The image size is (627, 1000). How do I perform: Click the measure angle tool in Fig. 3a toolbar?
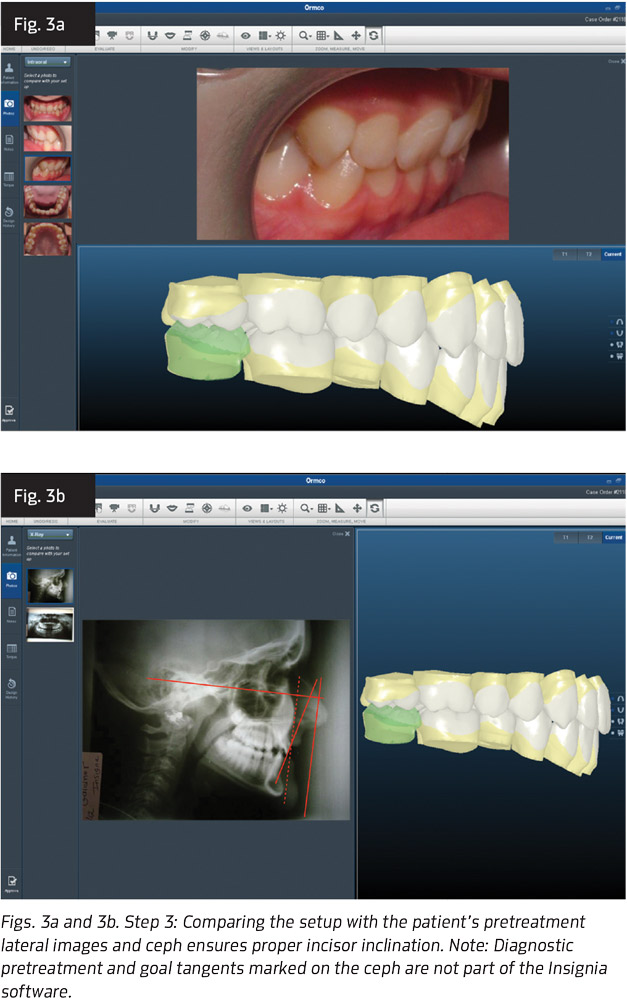pyautogui.click(x=339, y=35)
